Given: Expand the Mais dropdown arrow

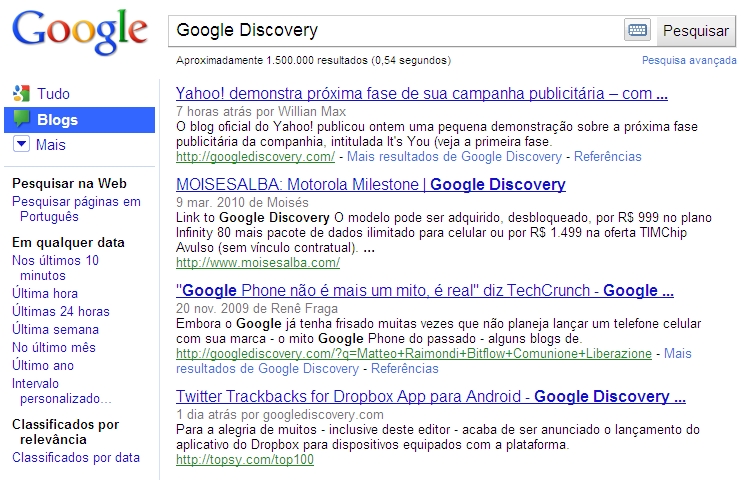Looking at the screenshot, I should pyautogui.click(x=21, y=145).
